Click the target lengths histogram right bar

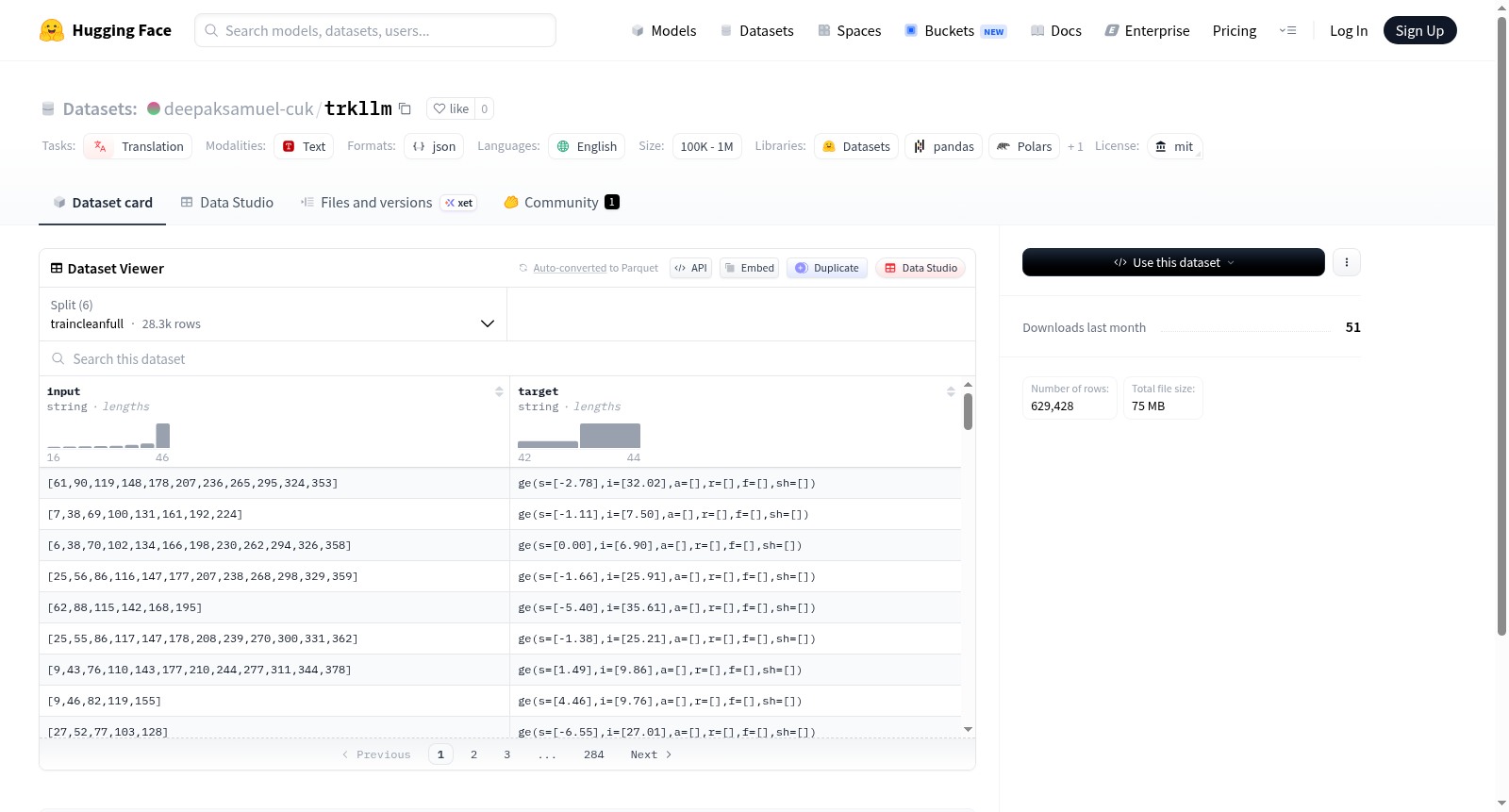pyautogui.click(x=610, y=436)
